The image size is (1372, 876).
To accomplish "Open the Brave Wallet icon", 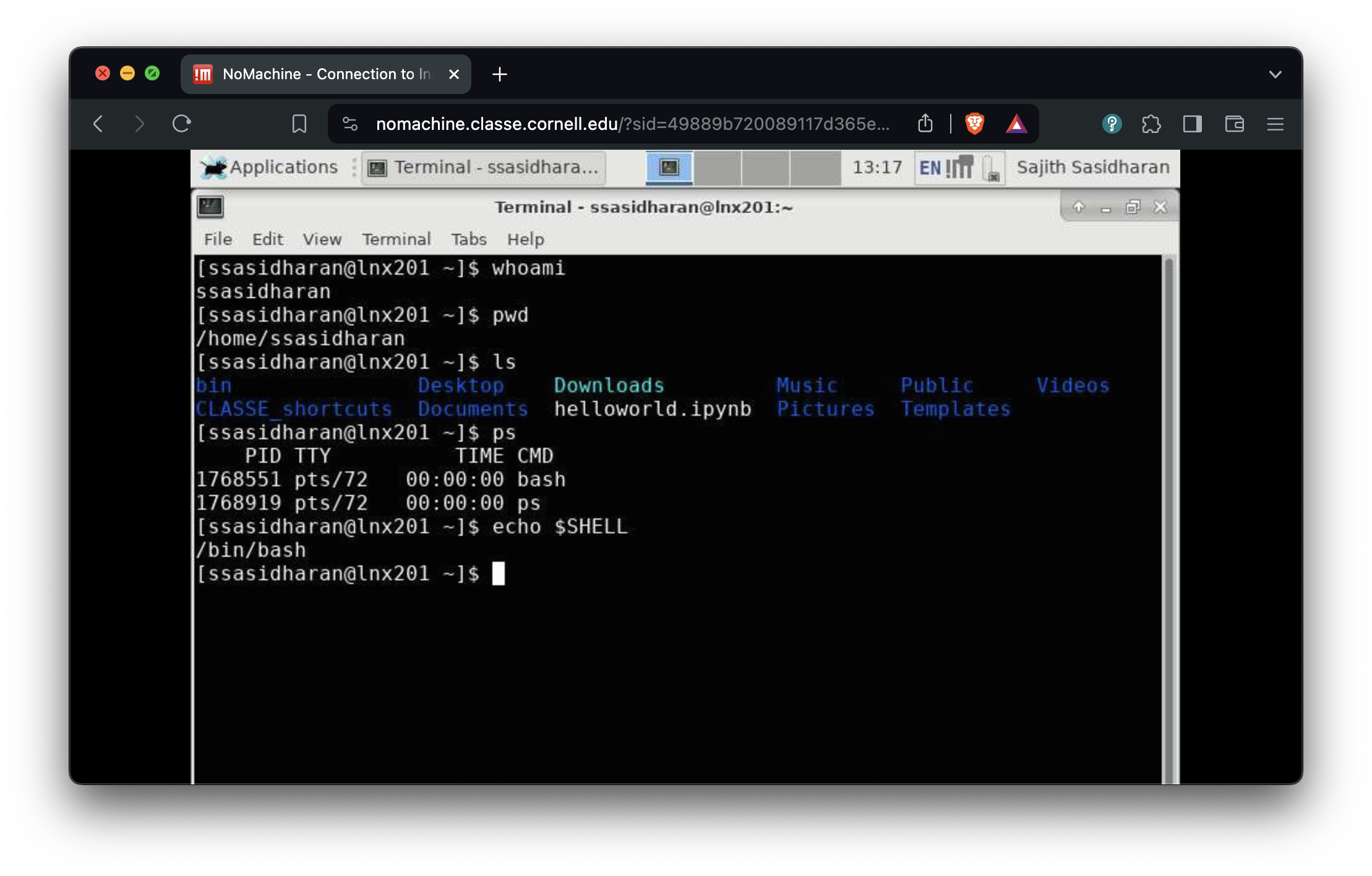I will click(1234, 124).
